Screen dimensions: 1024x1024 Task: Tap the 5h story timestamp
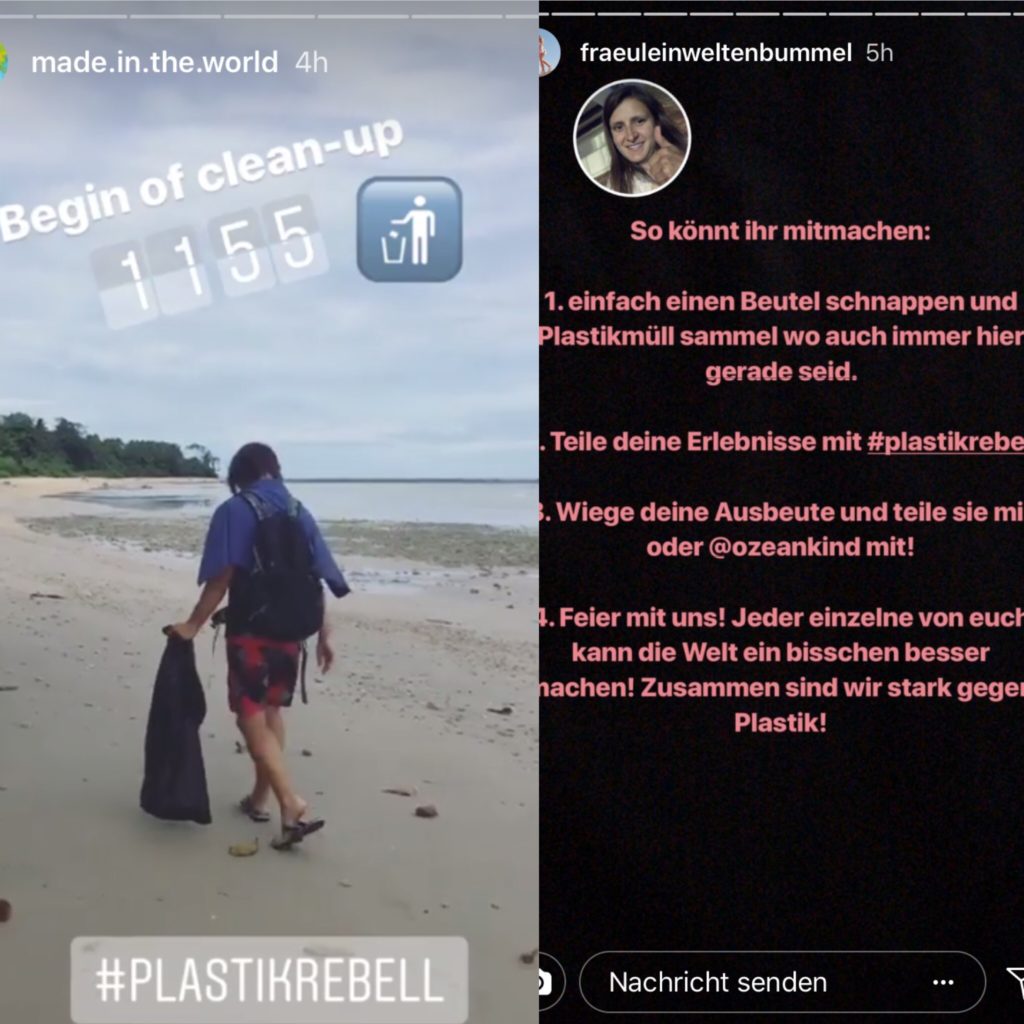tap(879, 53)
